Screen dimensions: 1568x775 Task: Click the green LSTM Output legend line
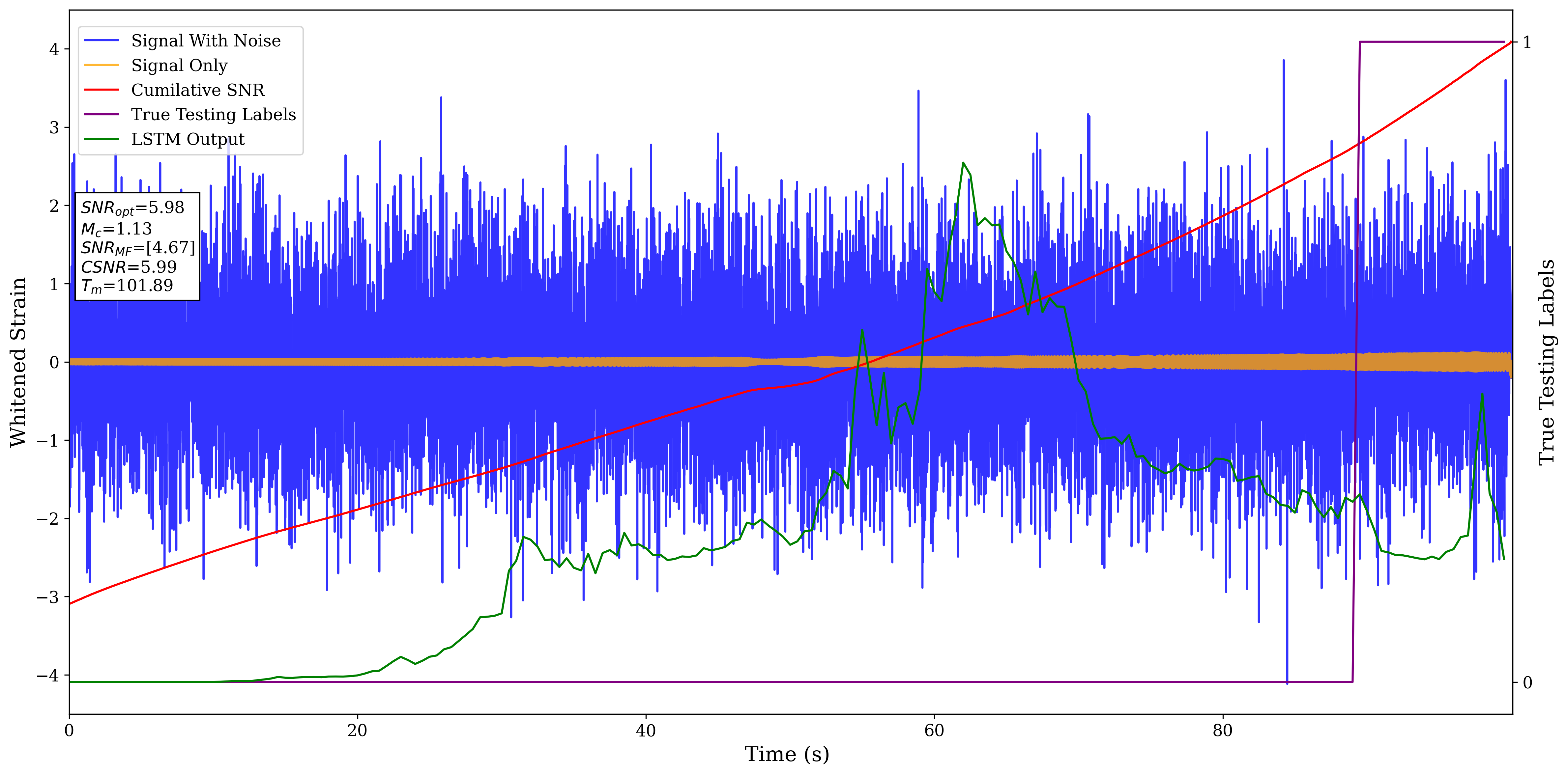pyautogui.click(x=101, y=139)
